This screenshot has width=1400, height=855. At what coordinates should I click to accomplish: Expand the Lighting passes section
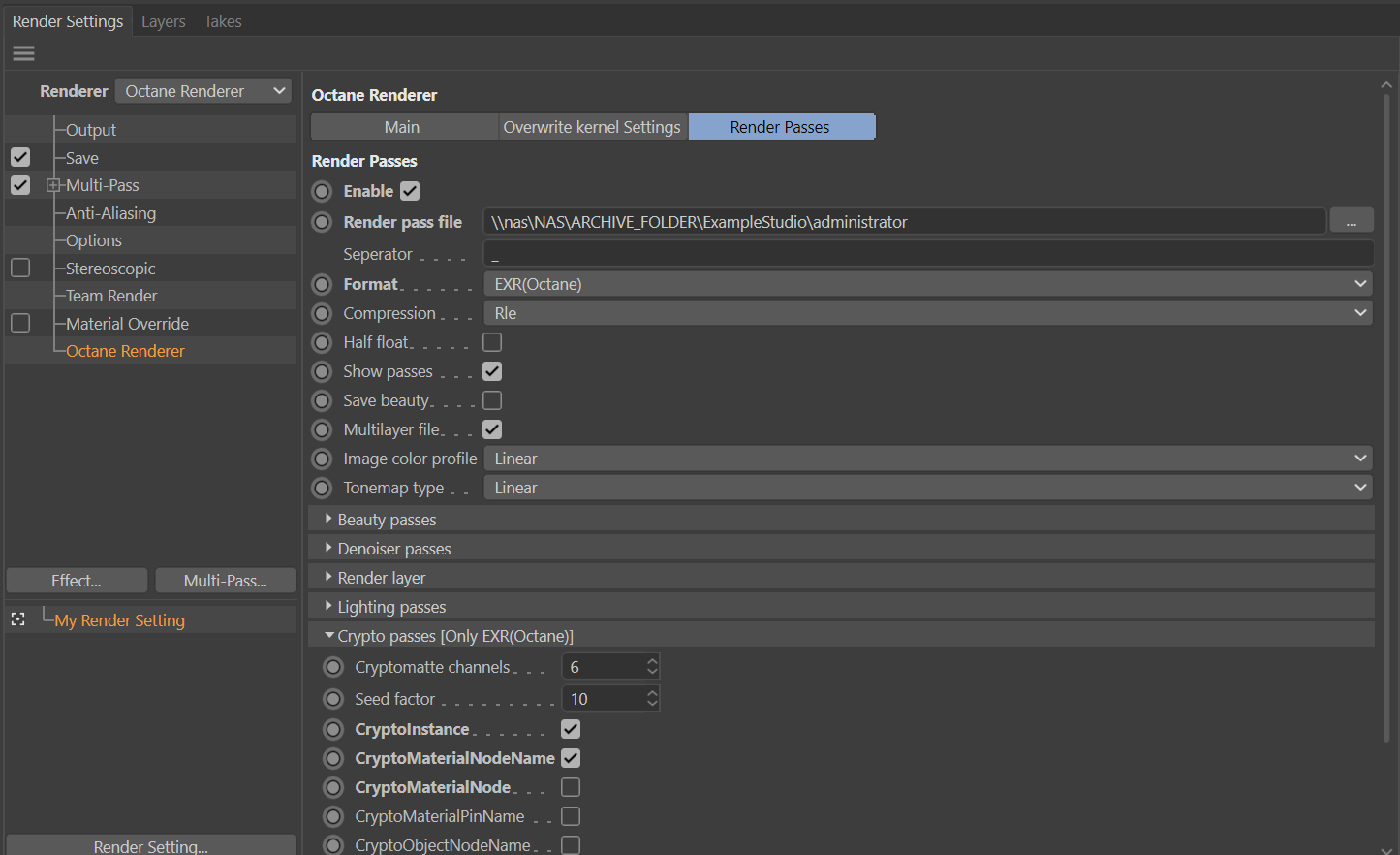[328, 607]
